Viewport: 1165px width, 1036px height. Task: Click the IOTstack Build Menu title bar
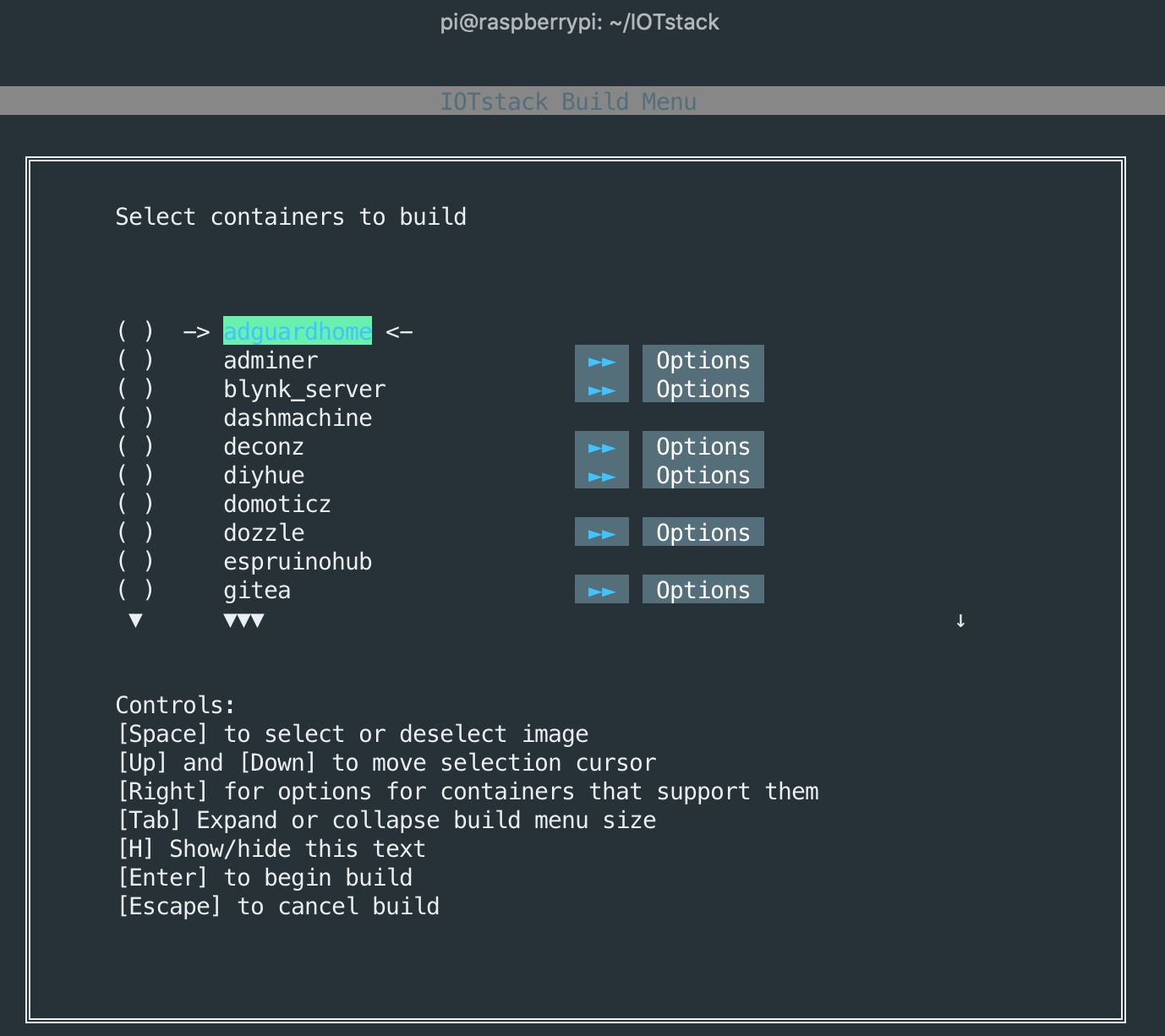[568, 101]
